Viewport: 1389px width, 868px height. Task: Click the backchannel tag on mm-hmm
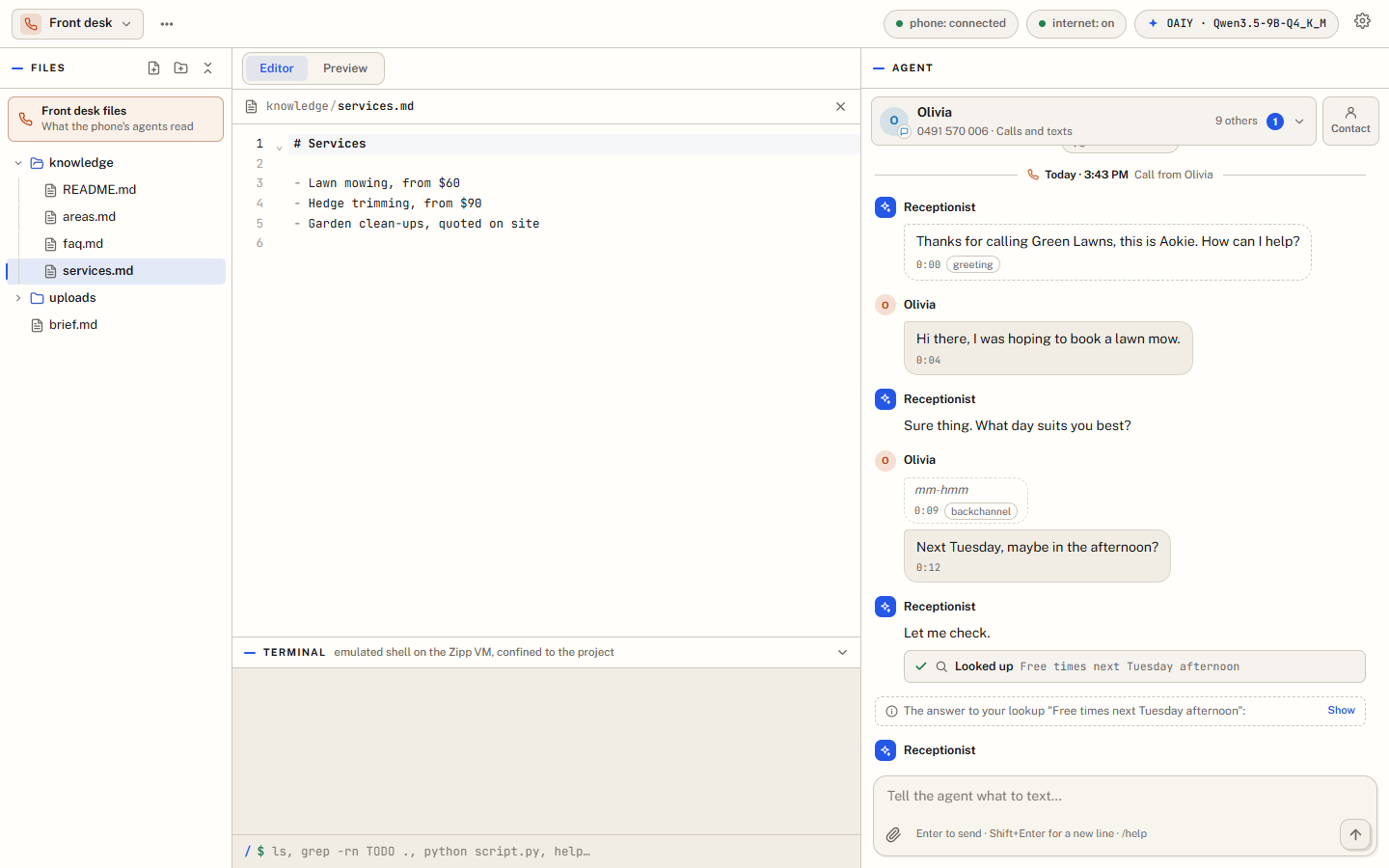click(980, 511)
